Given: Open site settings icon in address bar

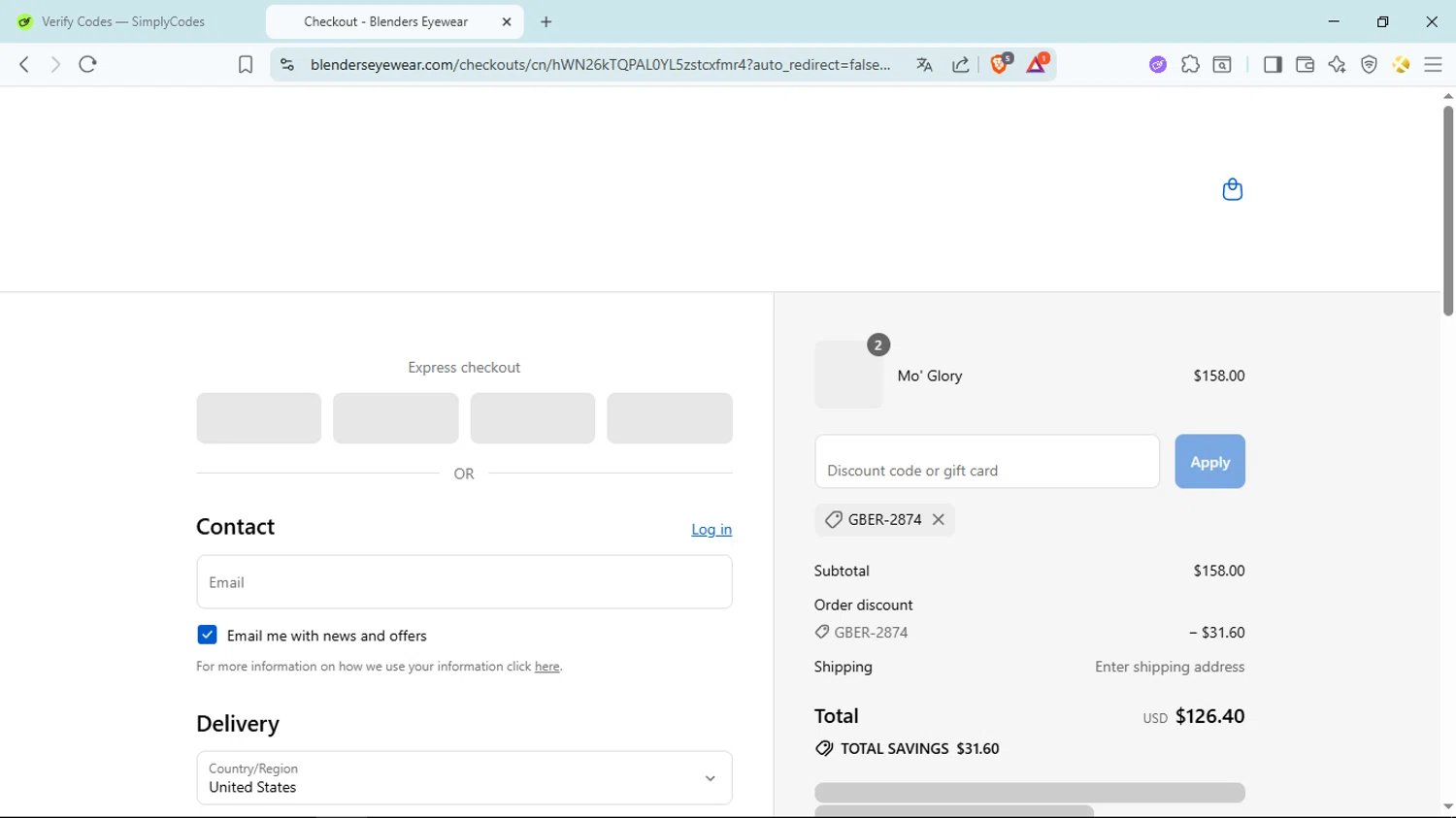Looking at the screenshot, I should point(286,64).
